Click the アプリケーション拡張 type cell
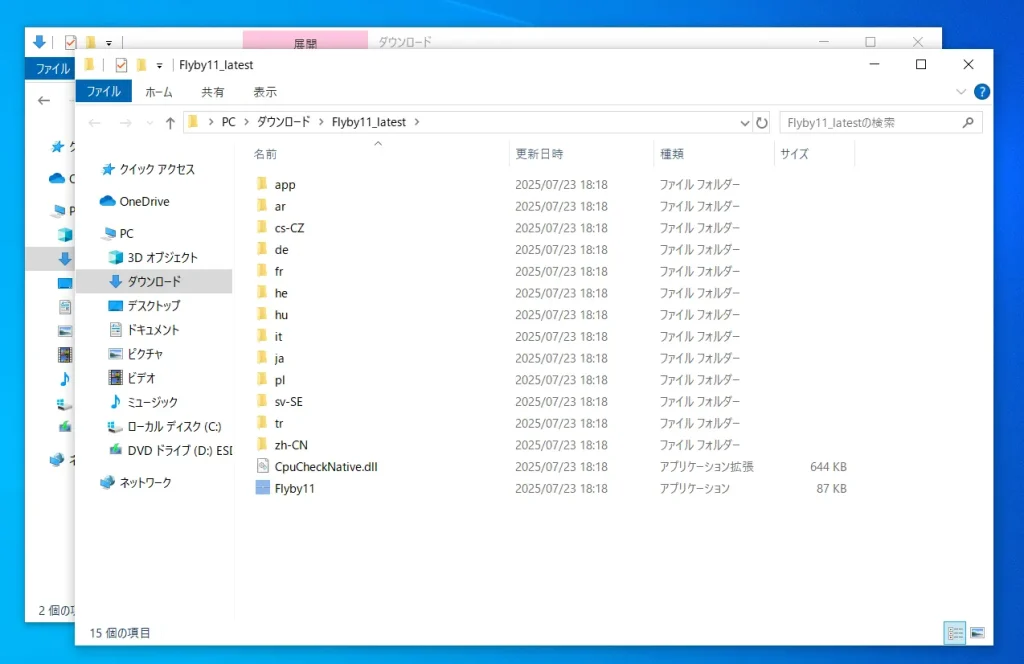 pyautogui.click(x=706, y=467)
